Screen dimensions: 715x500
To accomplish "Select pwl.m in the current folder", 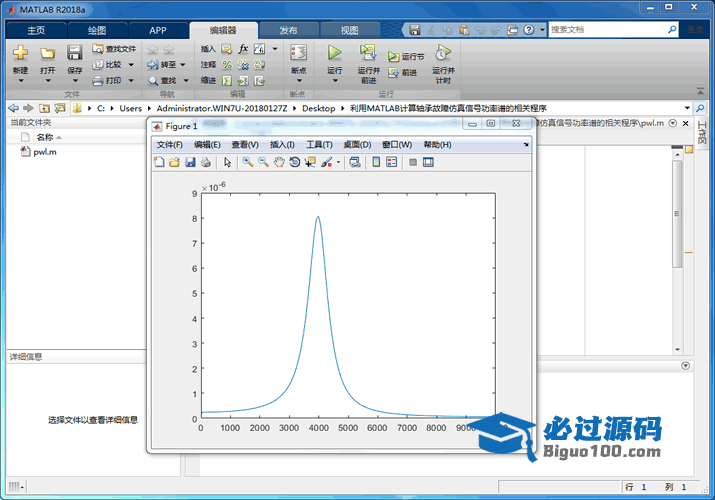I will (45, 152).
